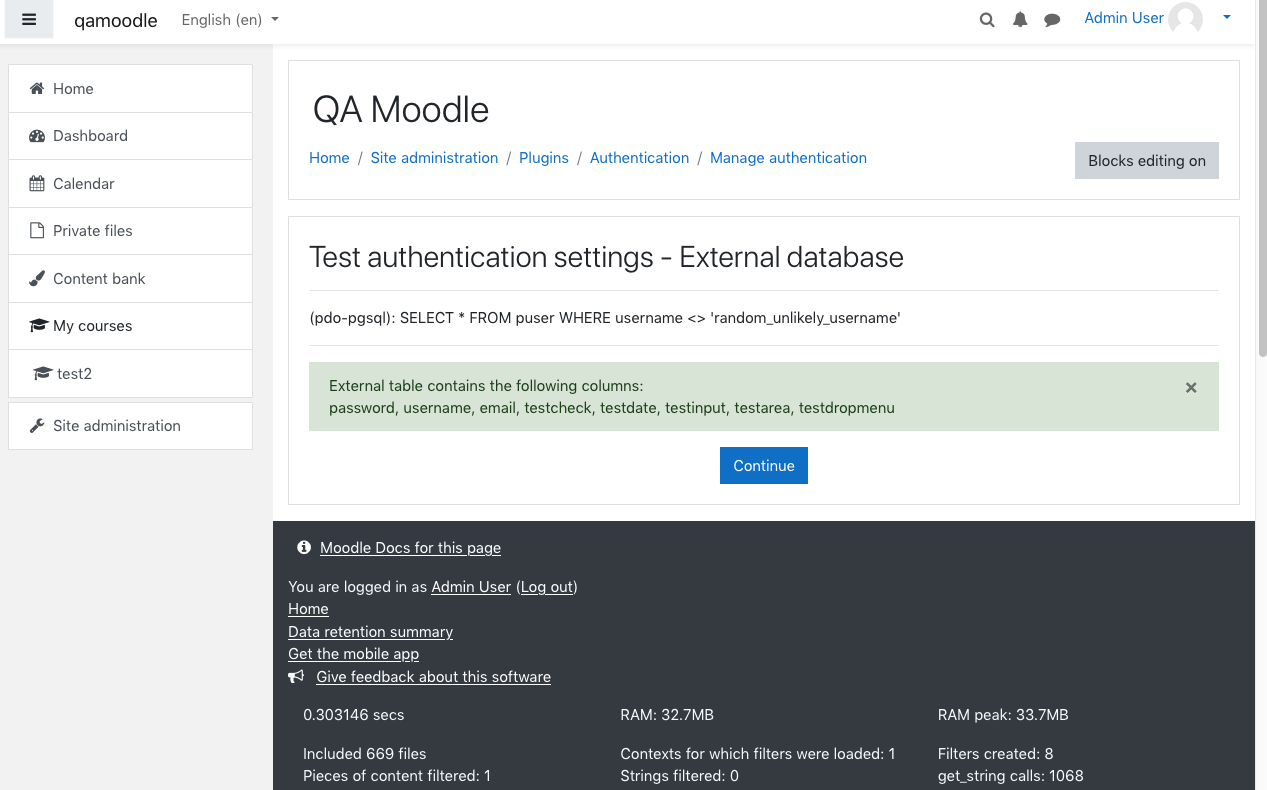Click the 'QA Moodle' page heading

[x=401, y=109]
